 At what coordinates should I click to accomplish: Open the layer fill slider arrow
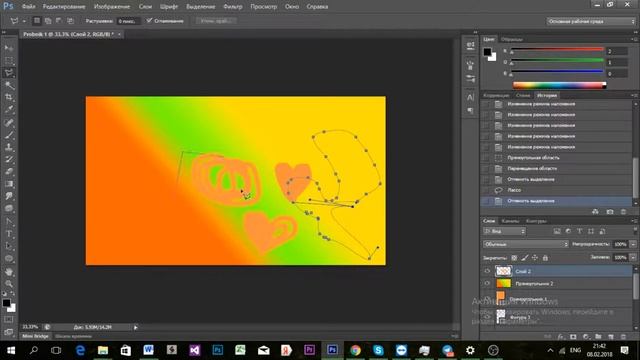pos(633,258)
